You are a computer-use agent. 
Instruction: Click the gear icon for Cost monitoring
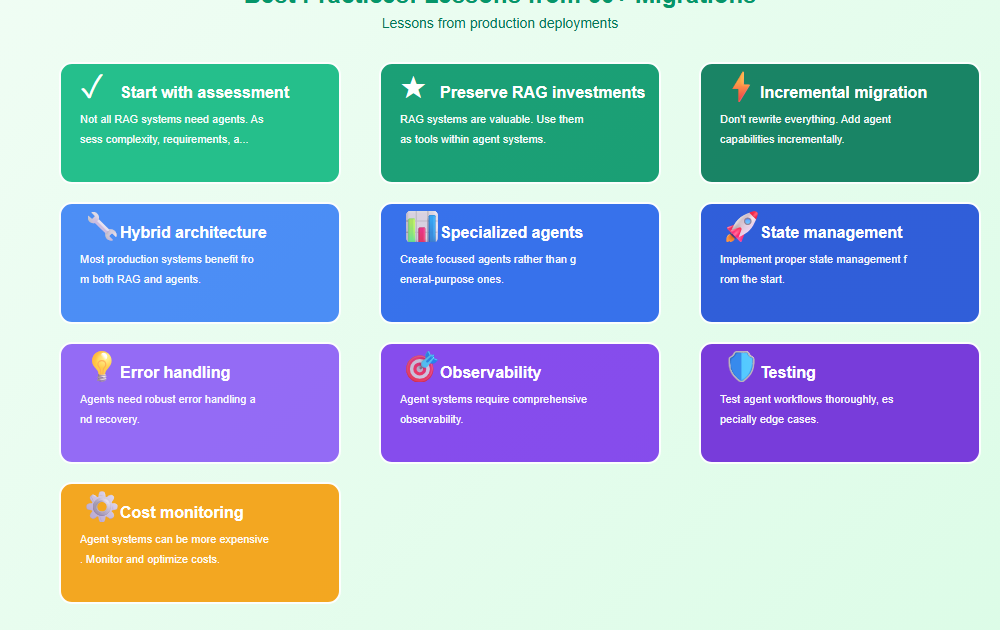101,507
